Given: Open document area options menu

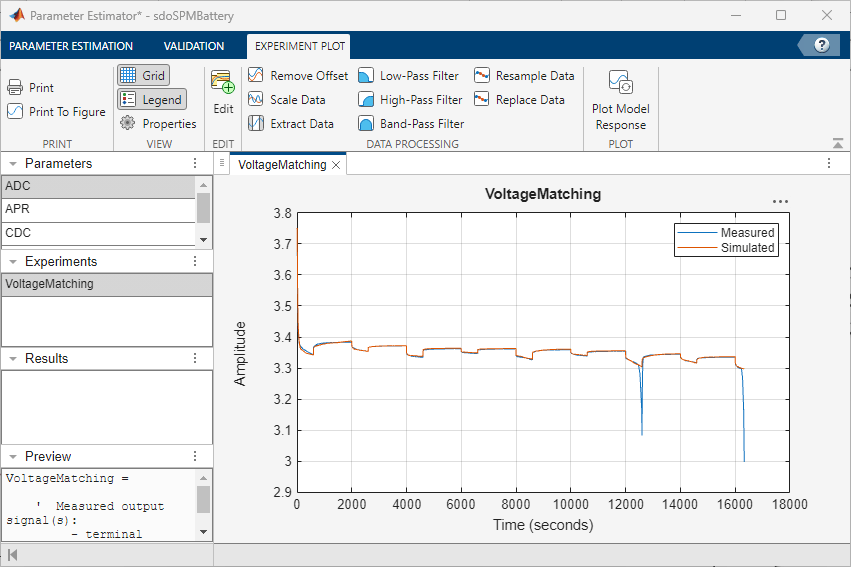Looking at the screenshot, I should 829,163.
